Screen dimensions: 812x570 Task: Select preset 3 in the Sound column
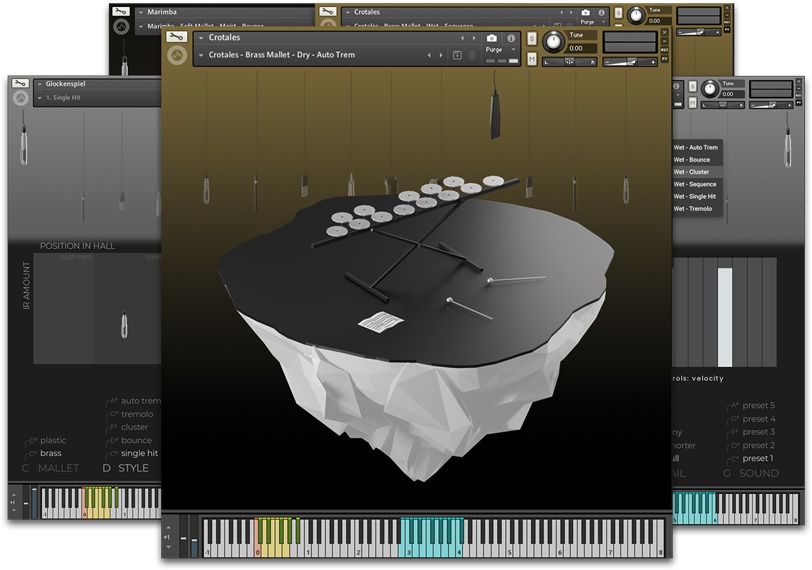758,432
